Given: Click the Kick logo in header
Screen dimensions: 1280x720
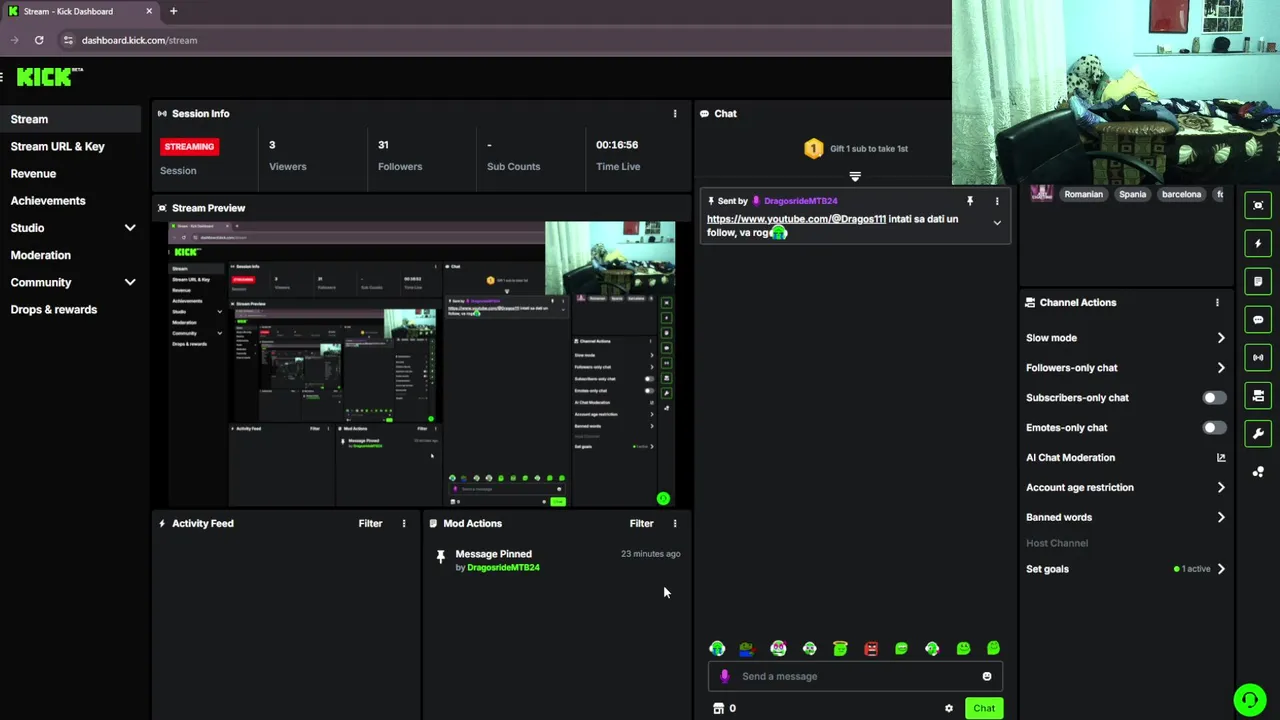Looking at the screenshot, I should (49, 77).
